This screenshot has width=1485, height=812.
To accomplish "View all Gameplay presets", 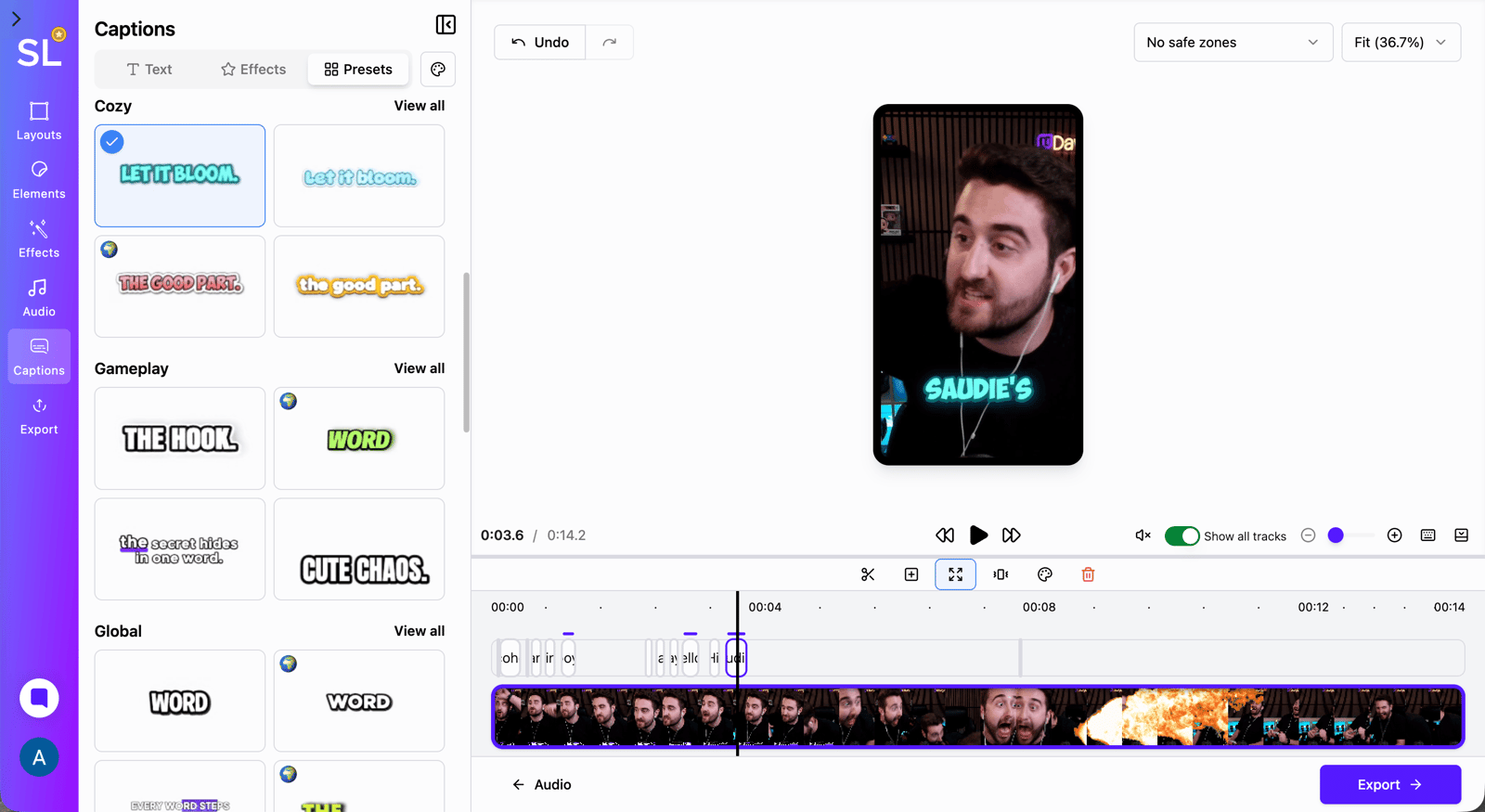I will click(419, 368).
